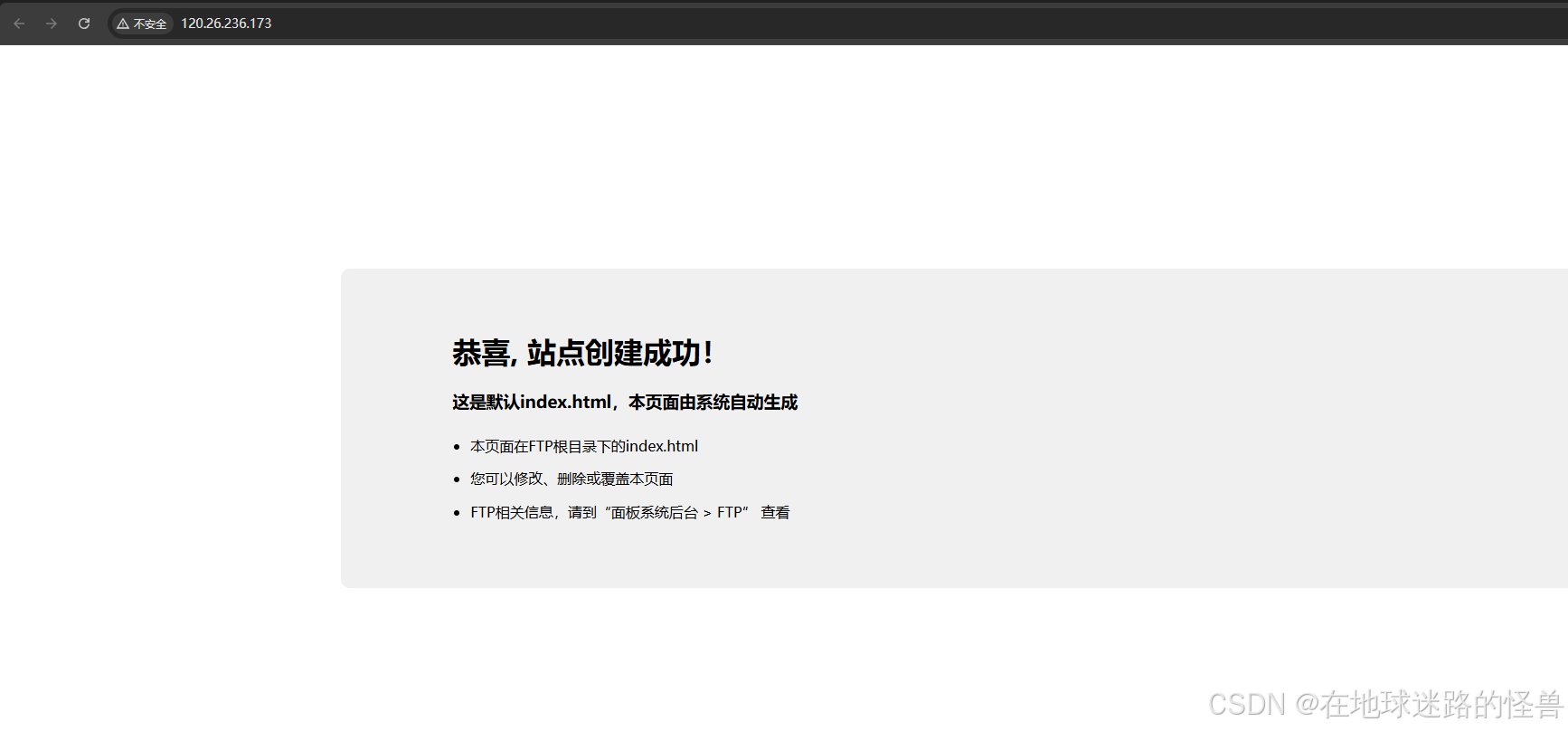This screenshot has height=731, width=1568.
Task: Click the line 本页面在FTP根目录下的index.html
Action: point(584,446)
